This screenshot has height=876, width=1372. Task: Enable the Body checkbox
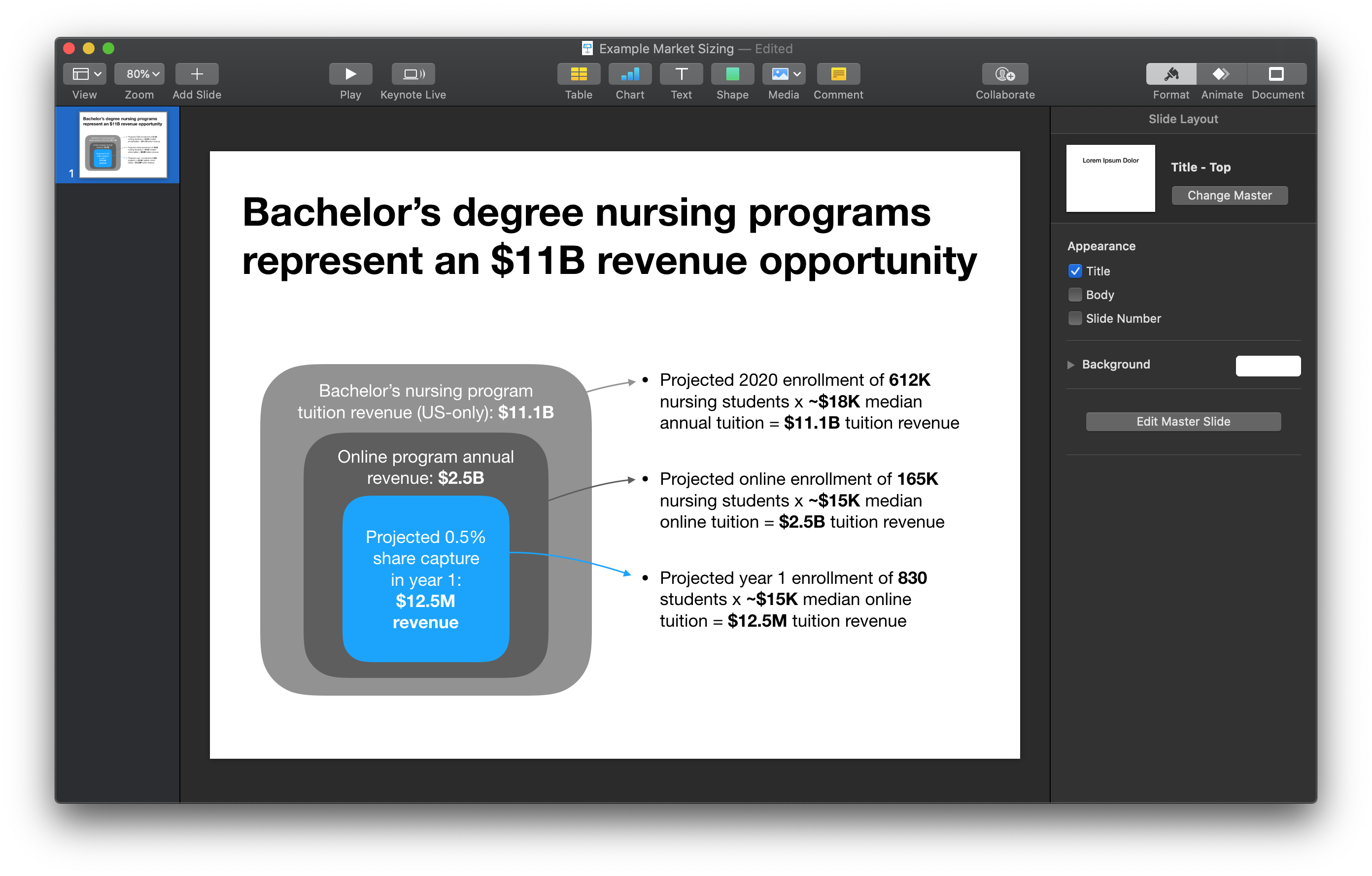1074,295
